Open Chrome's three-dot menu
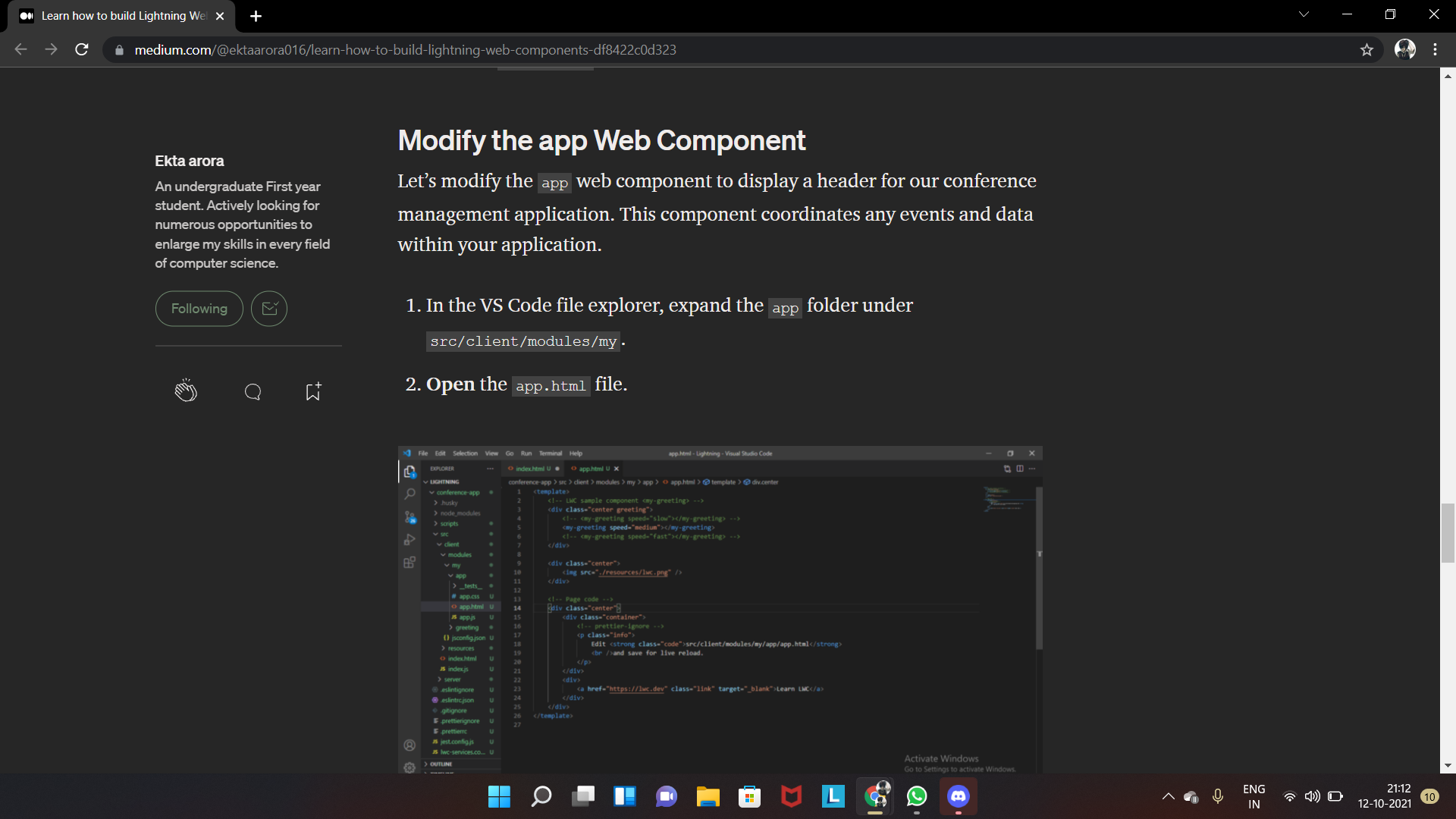This screenshot has height=819, width=1456. click(1435, 50)
